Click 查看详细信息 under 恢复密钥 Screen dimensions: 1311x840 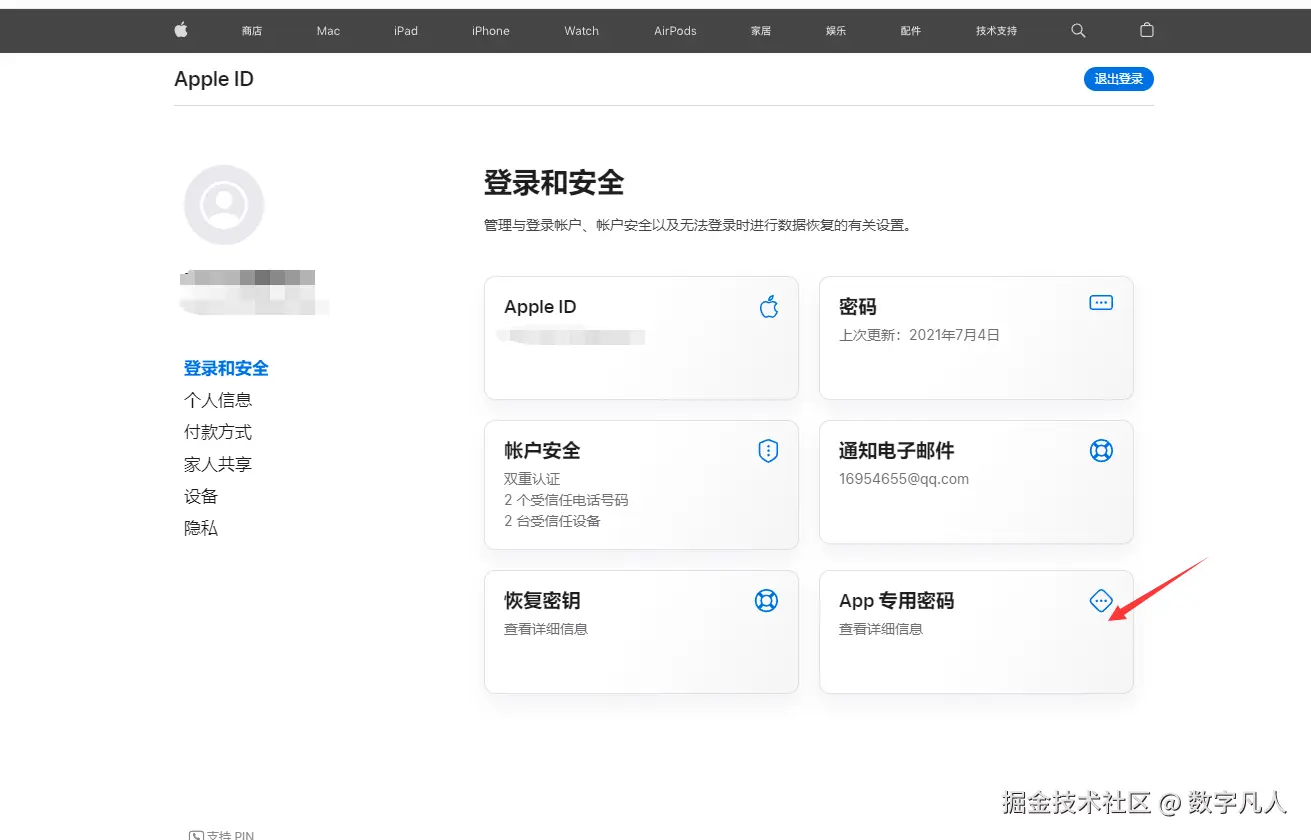[x=546, y=629]
